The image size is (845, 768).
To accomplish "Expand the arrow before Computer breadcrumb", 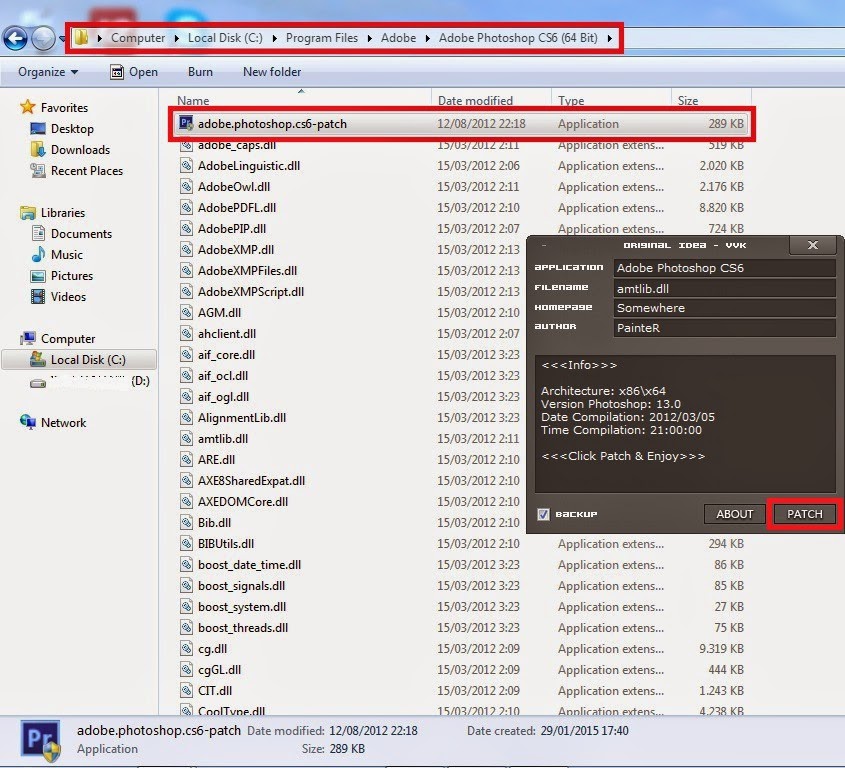I will pyautogui.click(x=100, y=38).
